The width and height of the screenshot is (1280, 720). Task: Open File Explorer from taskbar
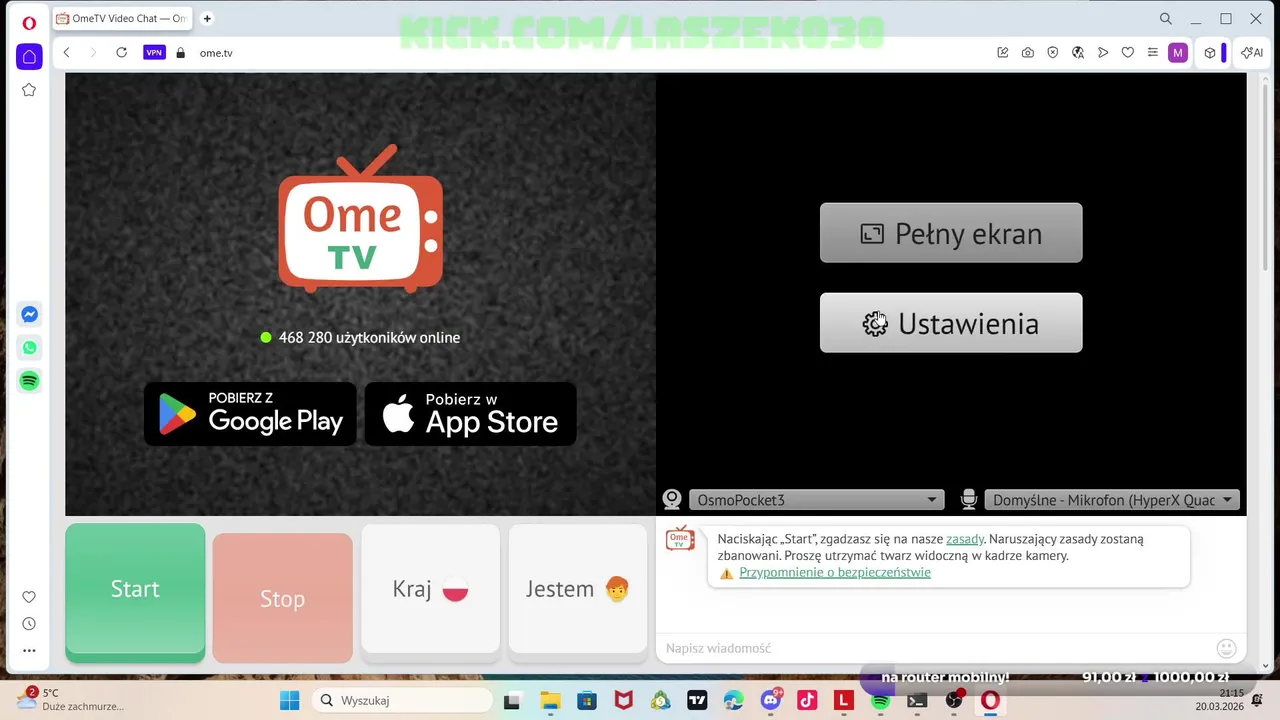[x=550, y=701]
